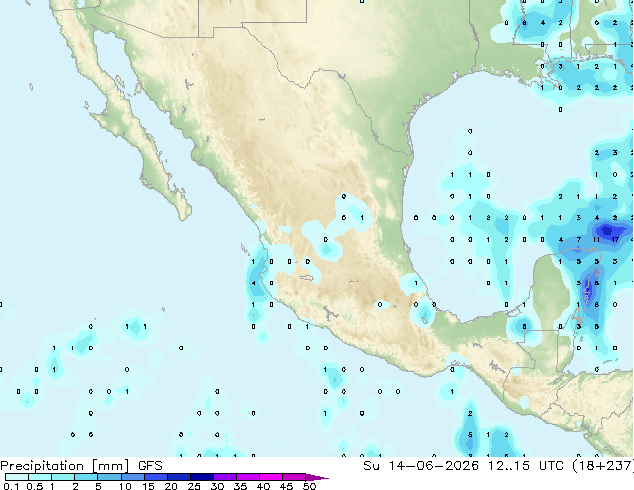The image size is (634, 490).
Task: Click the 'GFS' model label
Action: pos(150,466)
